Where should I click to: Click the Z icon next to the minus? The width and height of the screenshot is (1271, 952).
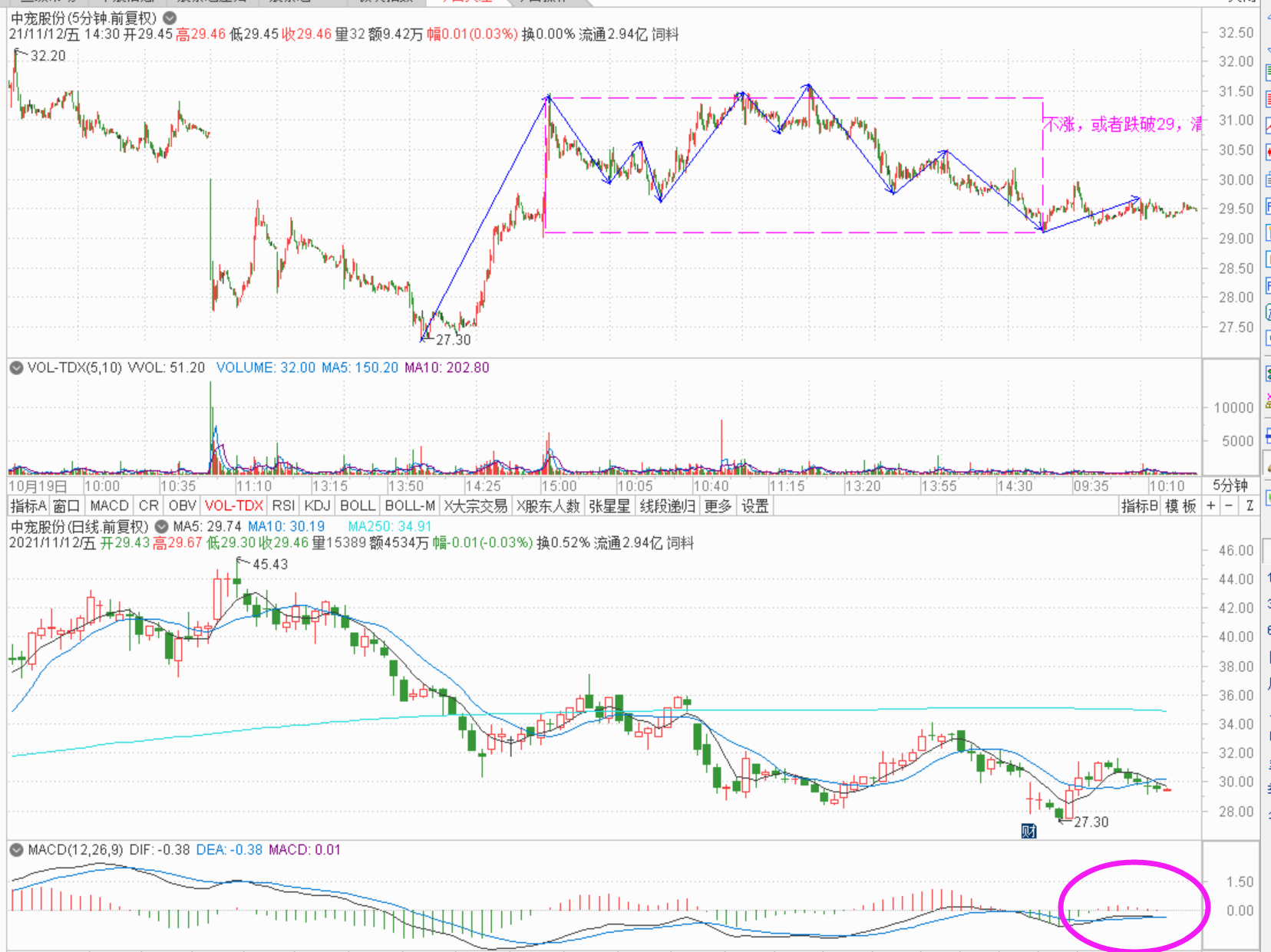[1250, 506]
